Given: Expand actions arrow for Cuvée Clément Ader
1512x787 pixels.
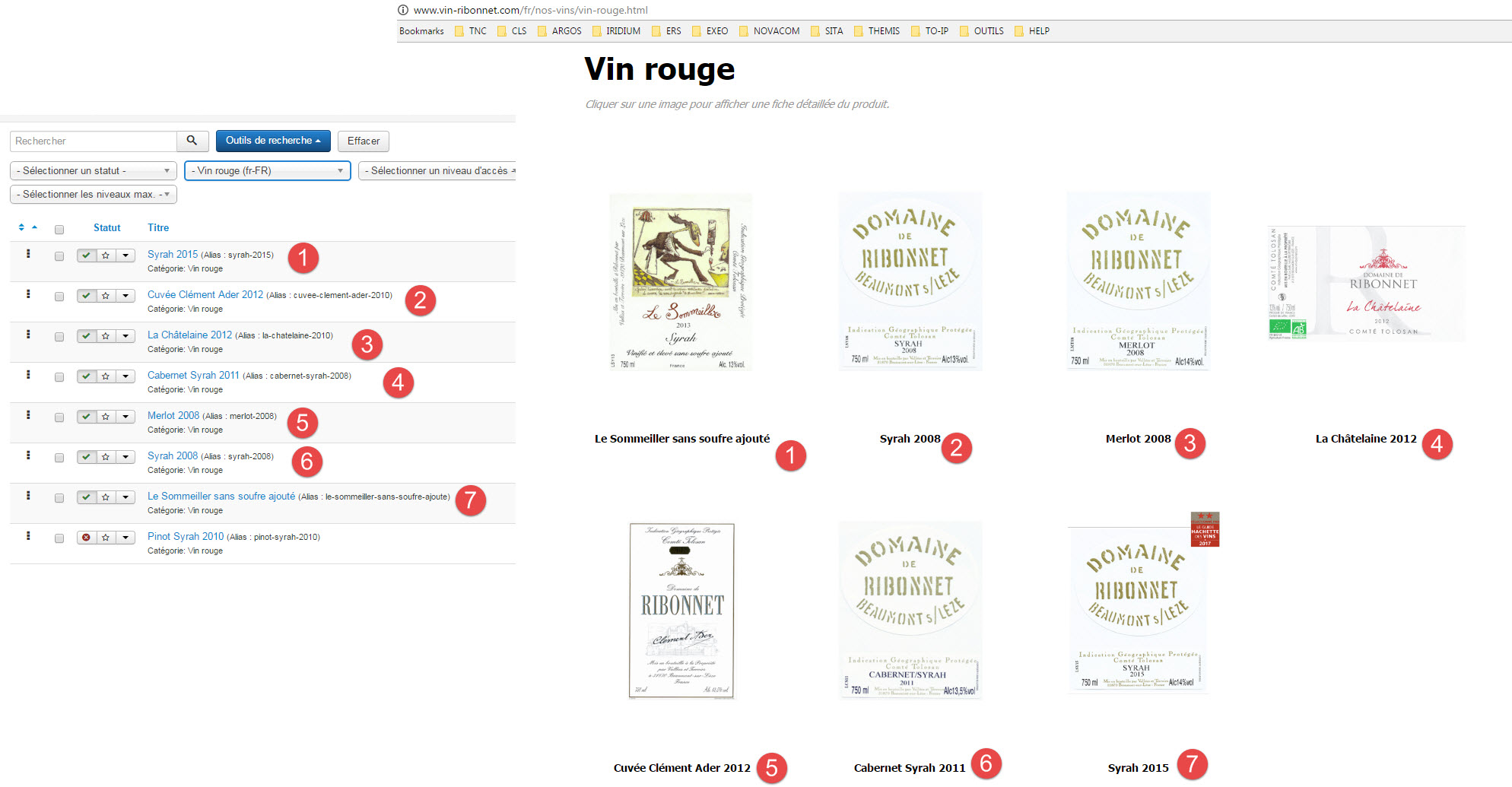Looking at the screenshot, I should pos(125,296).
